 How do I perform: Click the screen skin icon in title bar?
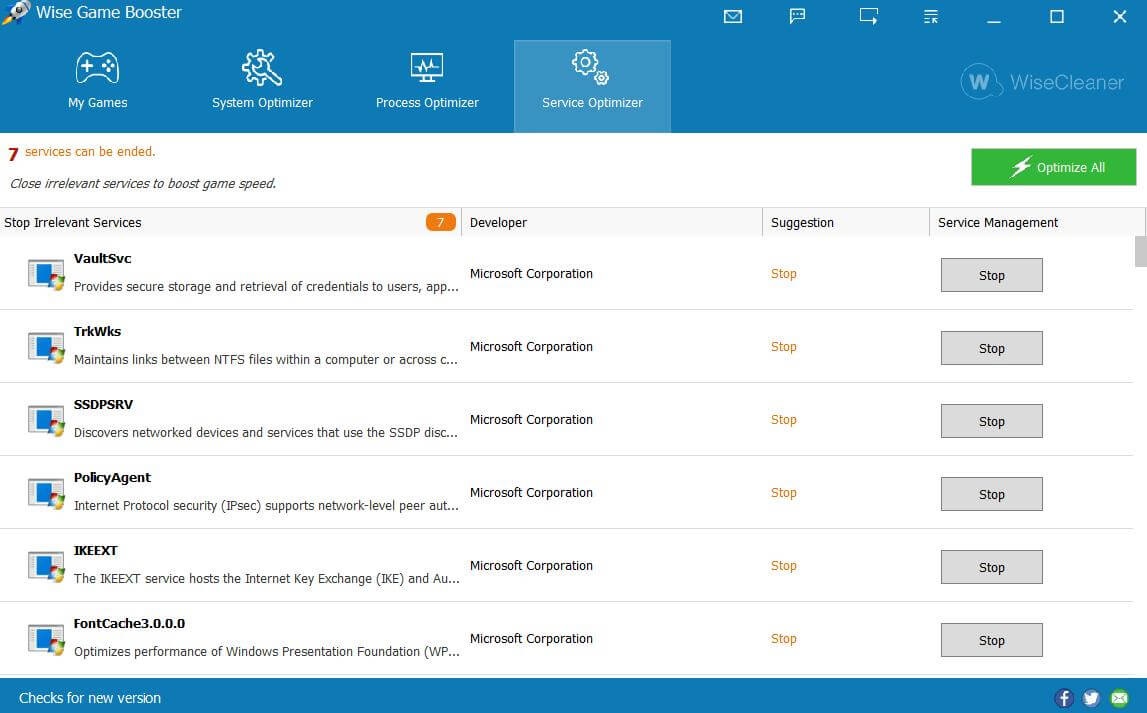(868, 16)
